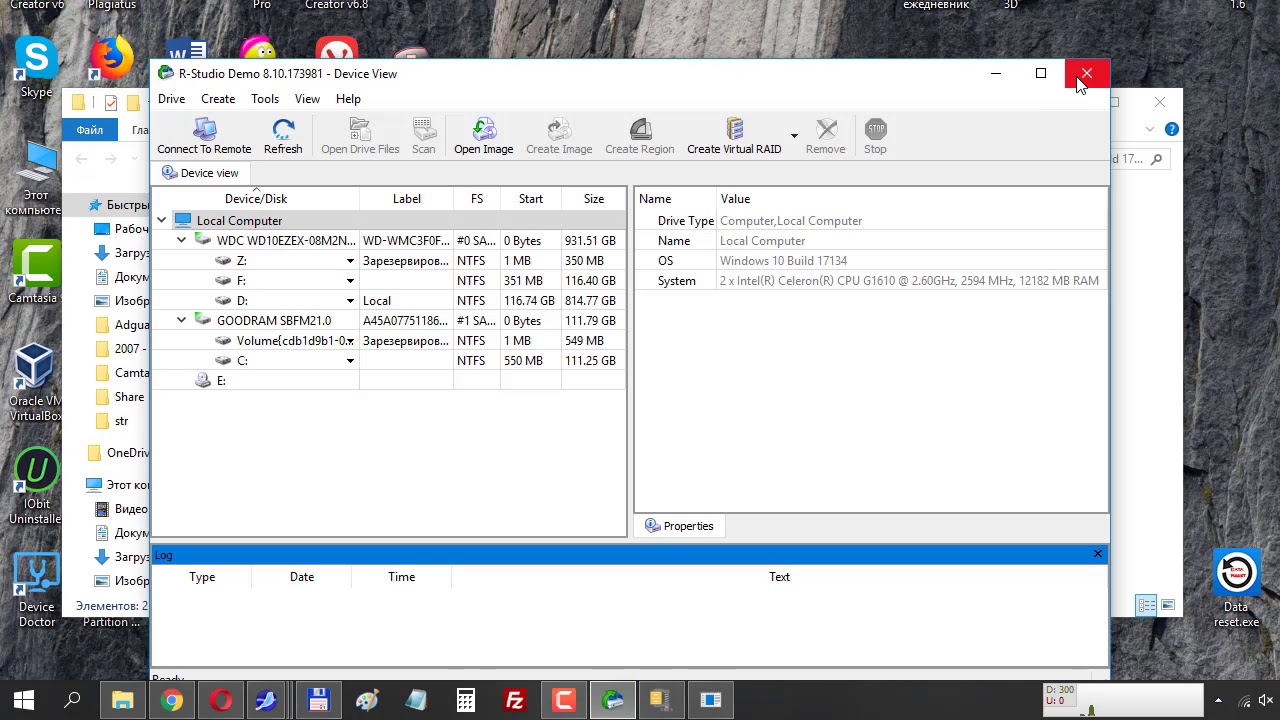1280x720 pixels.
Task: Collapse the Local Computer tree node
Action: (x=161, y=221)
